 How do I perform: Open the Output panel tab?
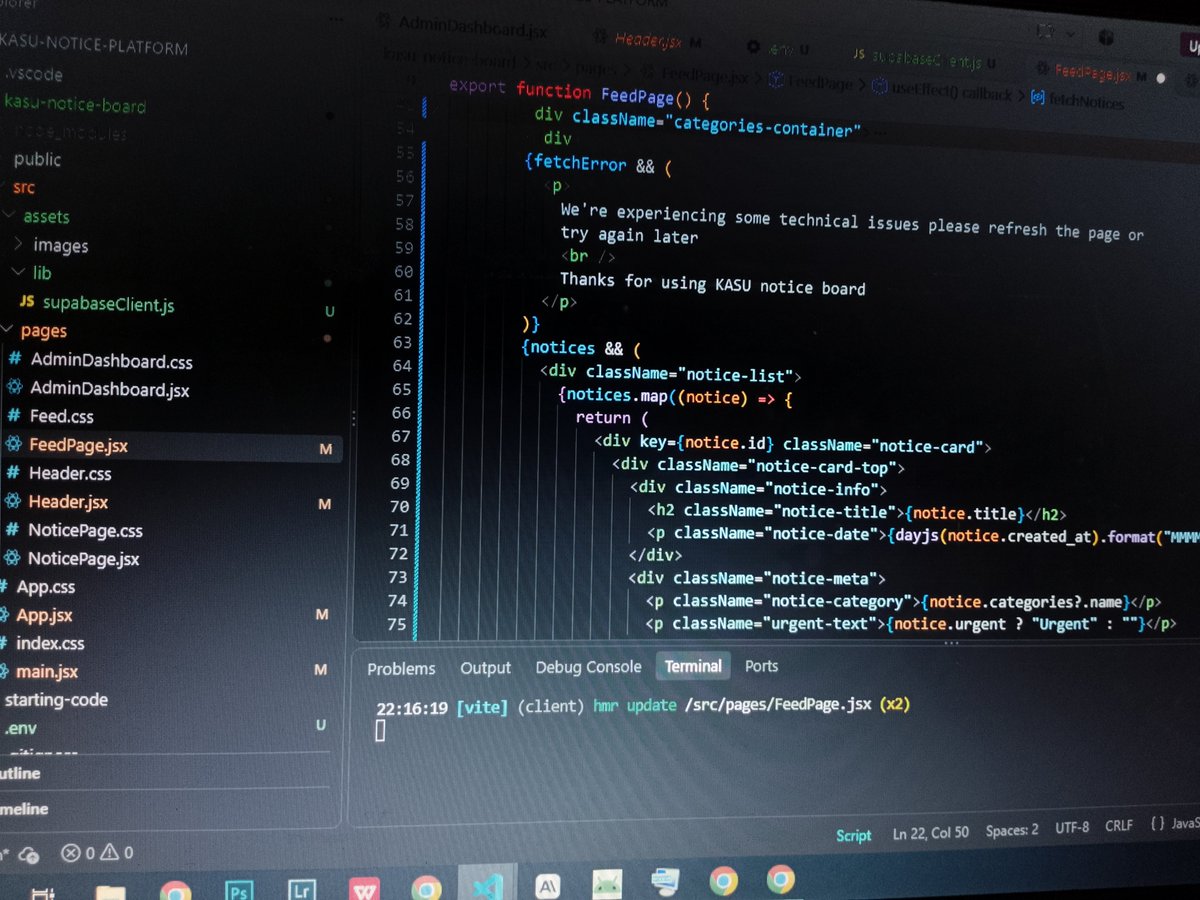click(x=485, y=668)
